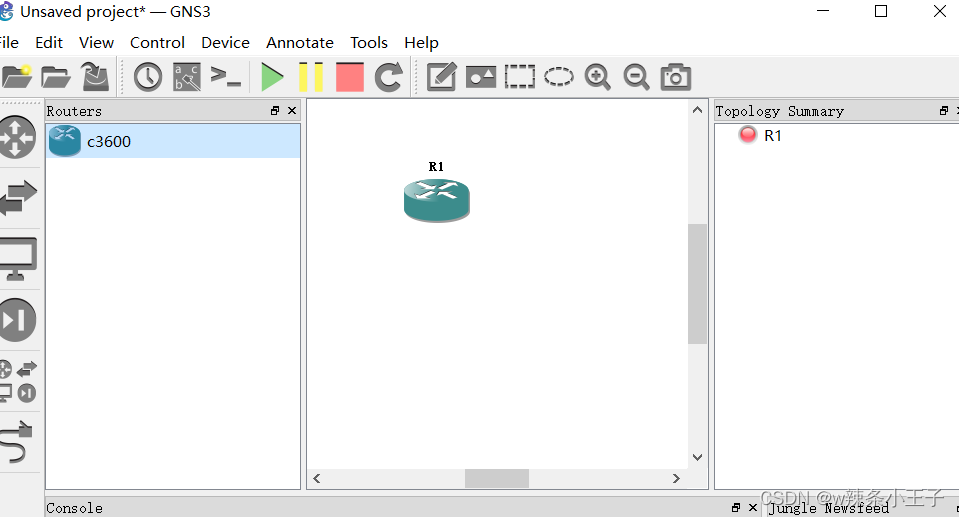959x517 pixels.
Task: Click the Insert a picture icon
Action: coord(481,77)
